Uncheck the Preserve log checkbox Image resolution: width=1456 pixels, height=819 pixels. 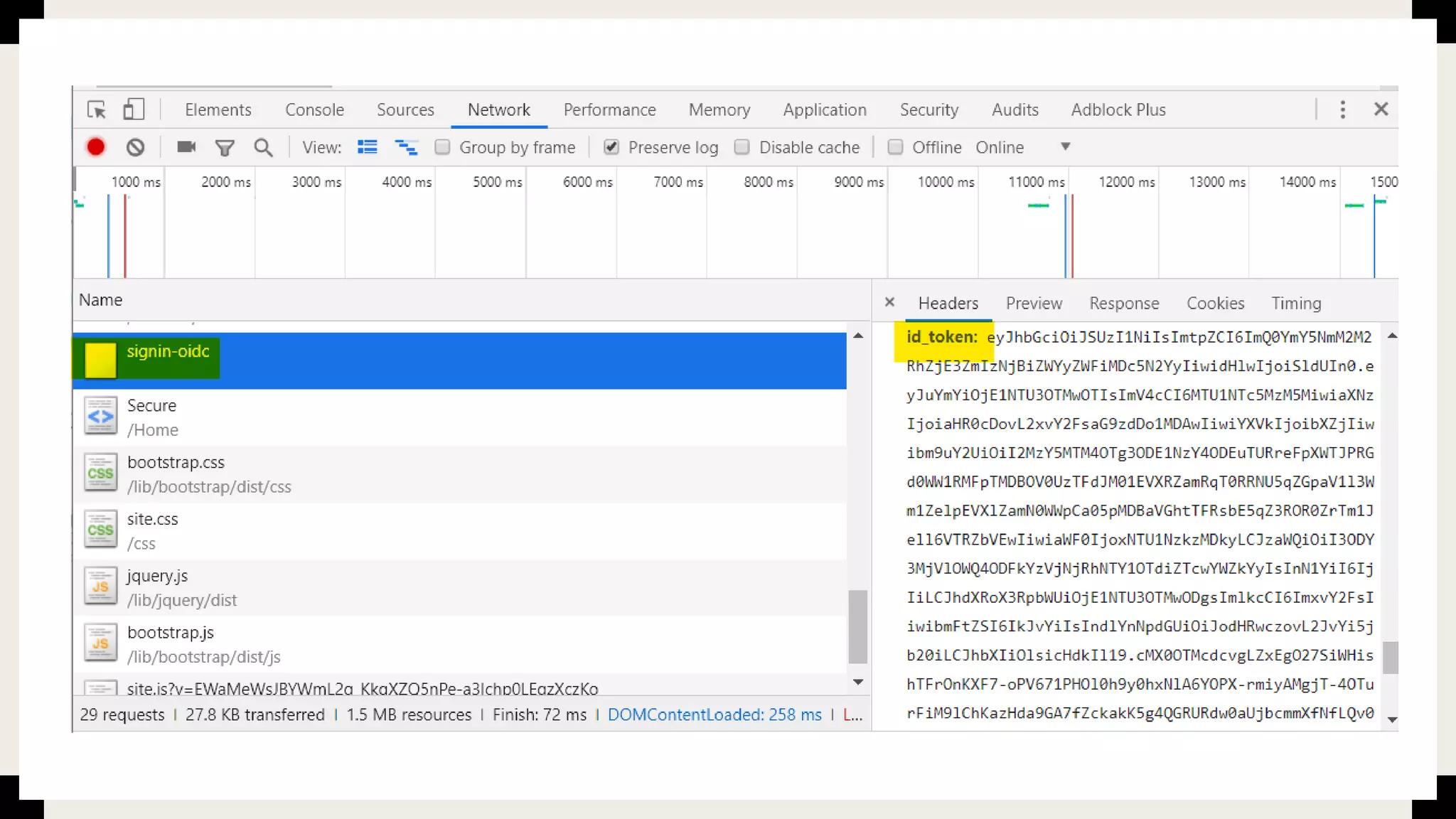(x=611, y=147)
